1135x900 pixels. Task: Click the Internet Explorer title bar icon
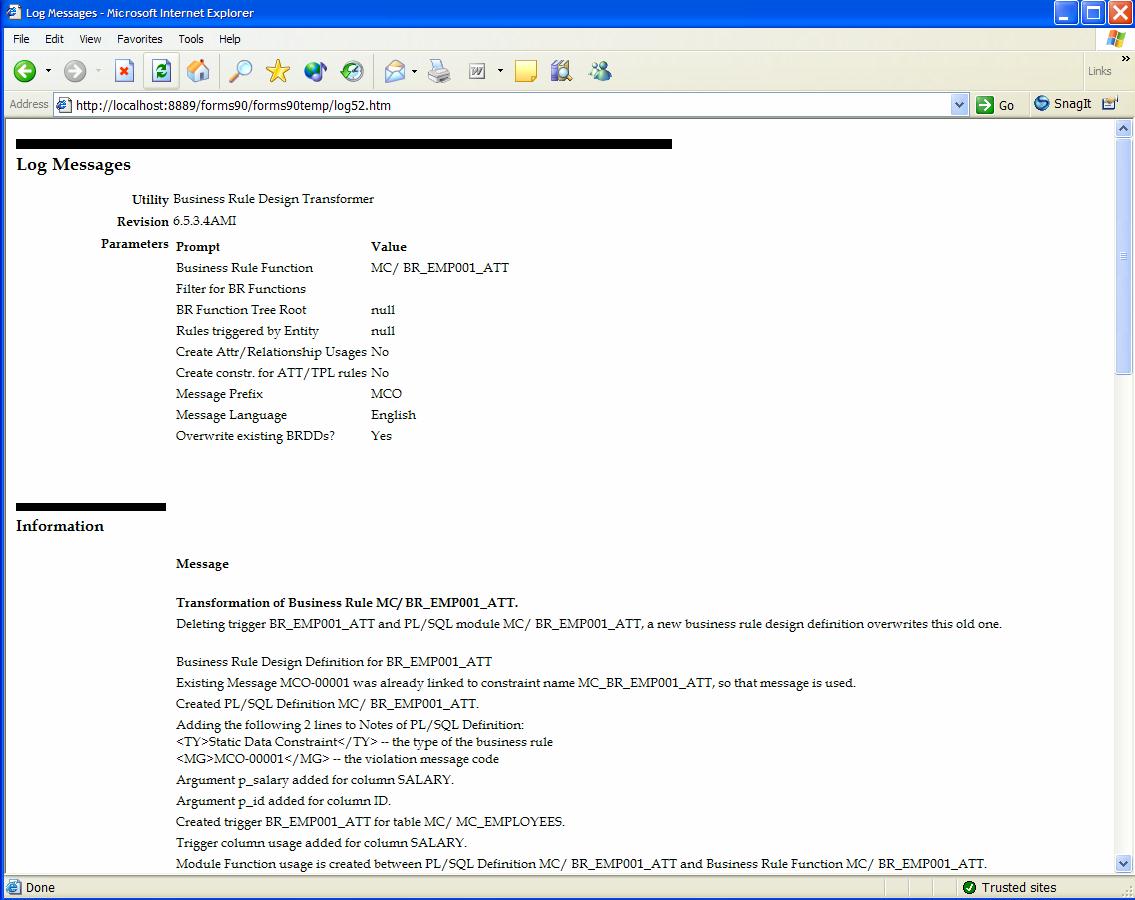point(14,12)
